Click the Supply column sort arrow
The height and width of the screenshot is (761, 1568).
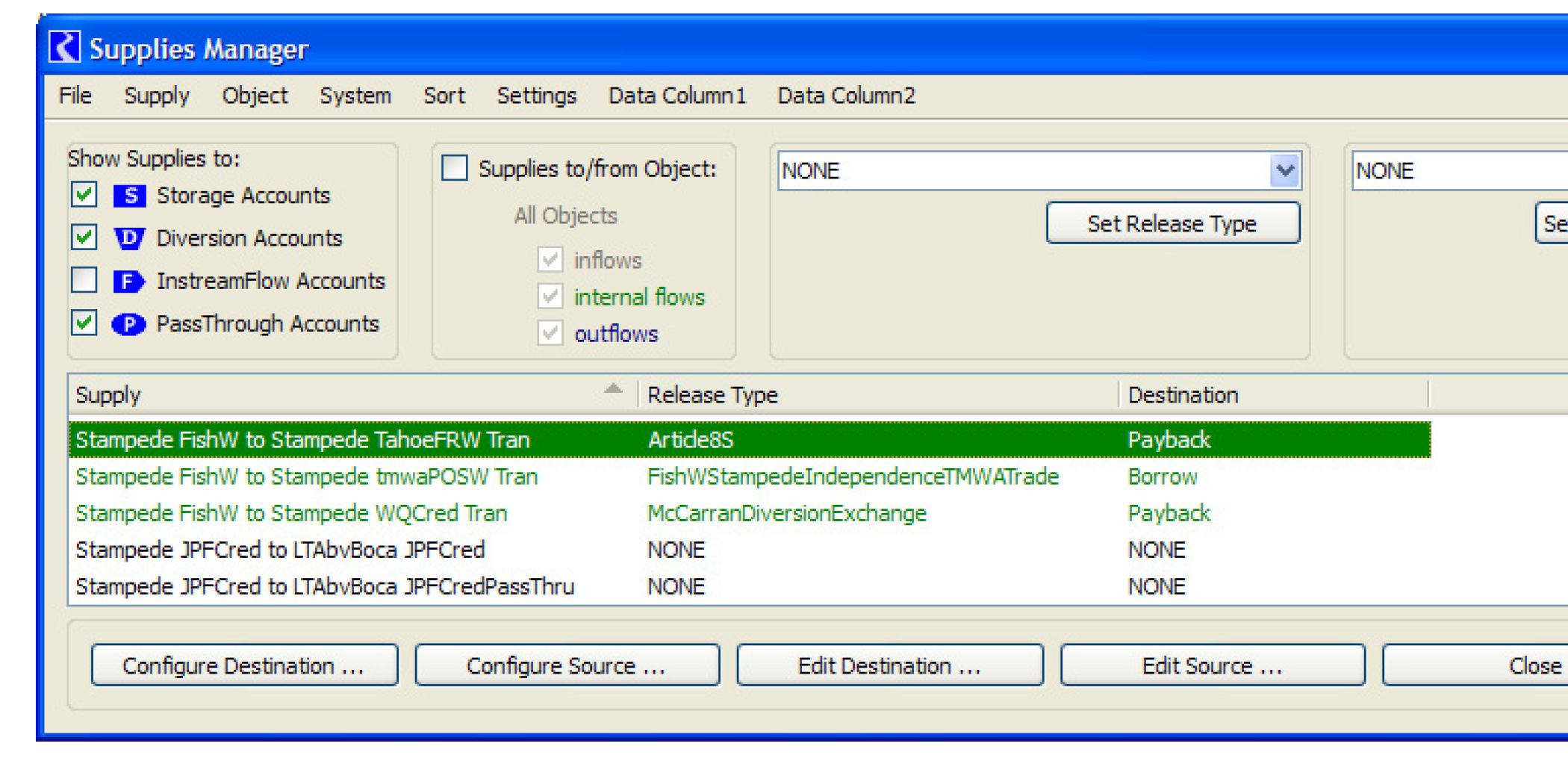coord(613,389)
